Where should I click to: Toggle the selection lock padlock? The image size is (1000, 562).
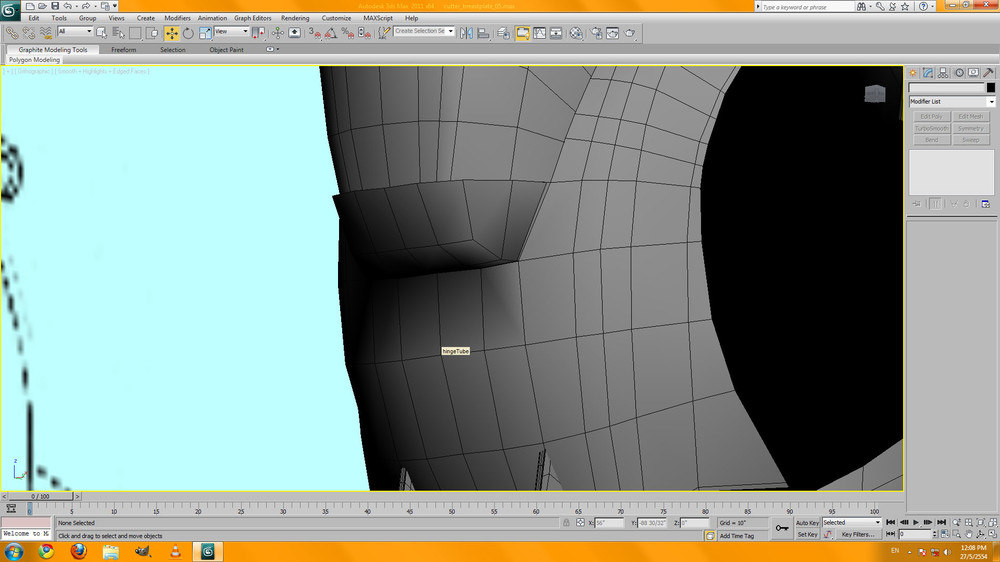(566, 523)
